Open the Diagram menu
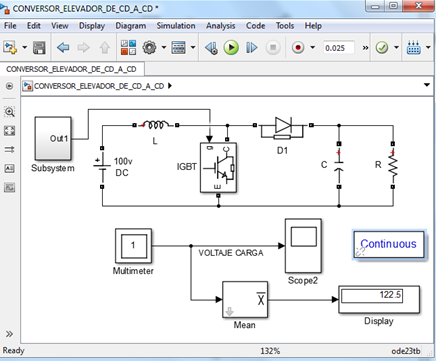This screenshot has width=436, height=361. pyautogui.click(x=131, y=26)
